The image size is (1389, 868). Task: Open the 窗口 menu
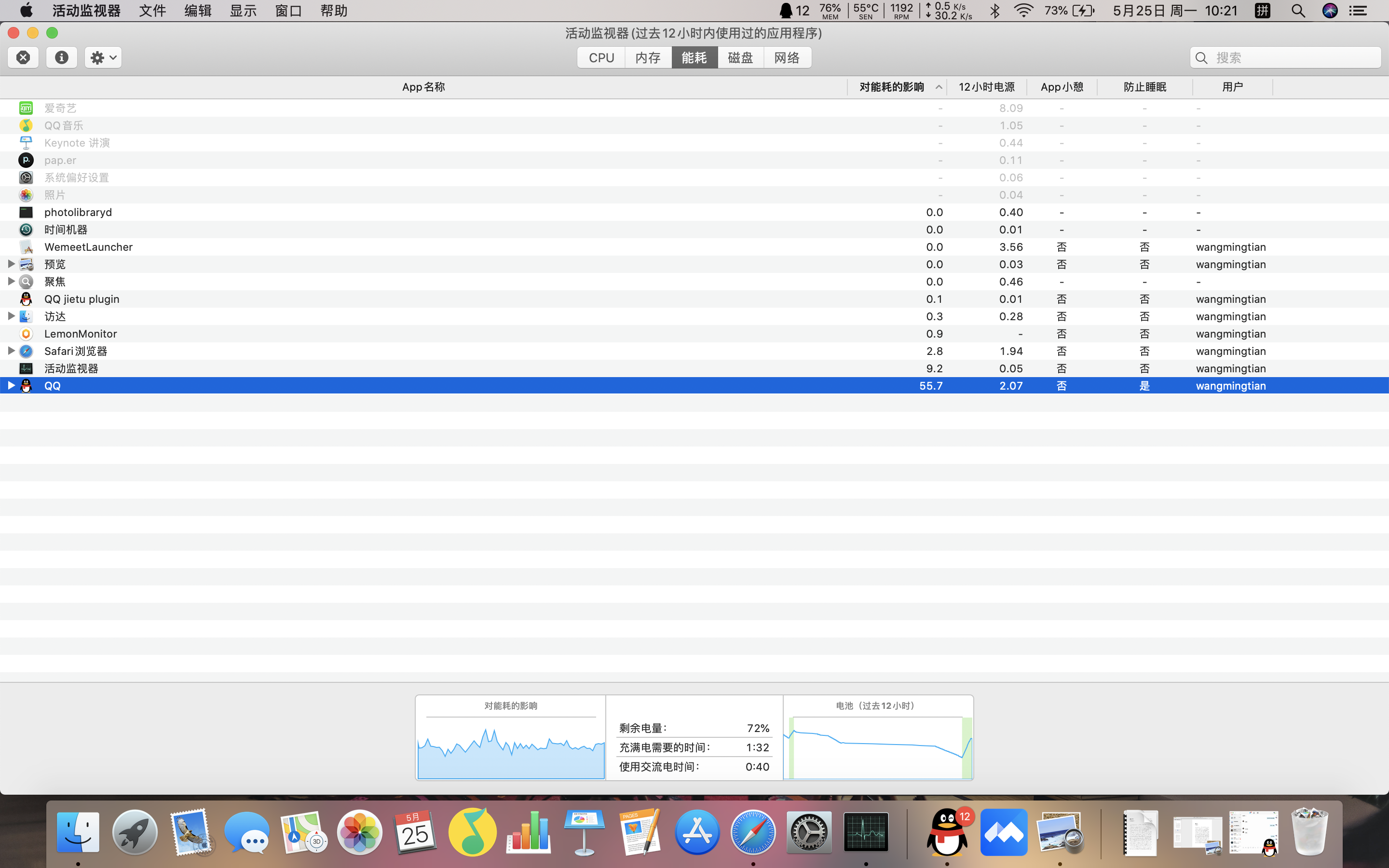288,10
